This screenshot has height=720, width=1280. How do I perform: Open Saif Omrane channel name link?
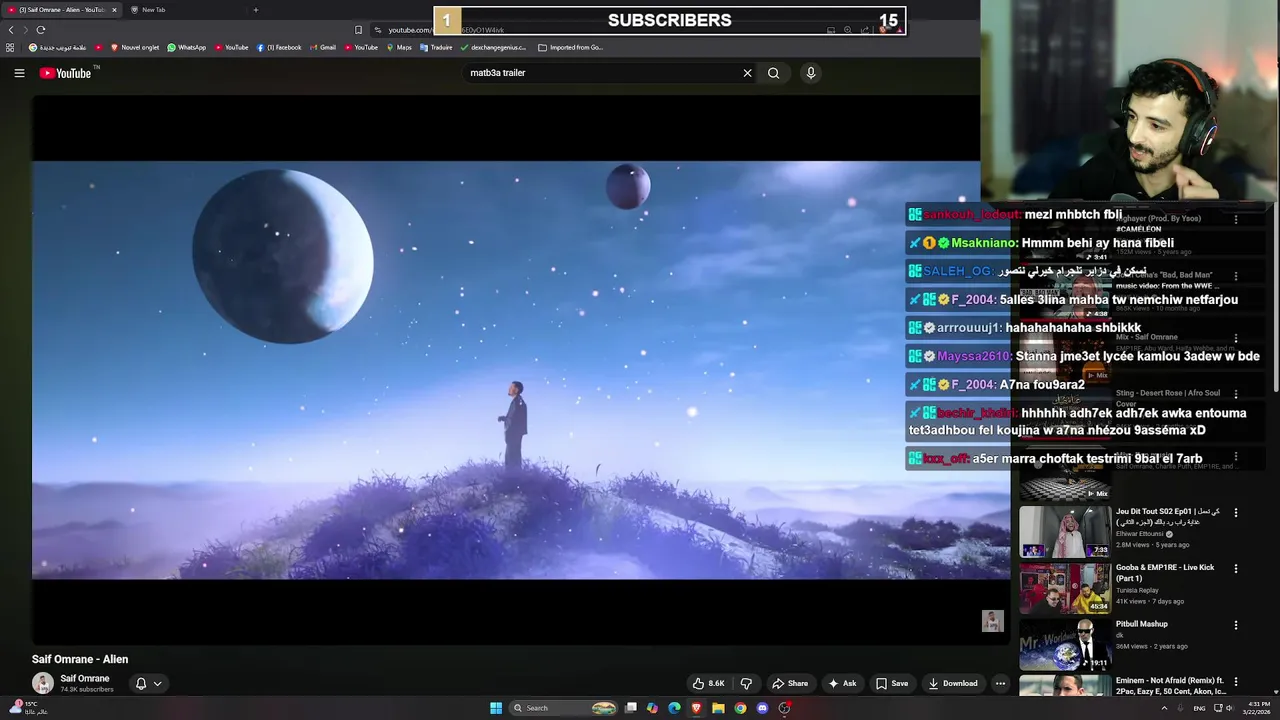[85, 679]
